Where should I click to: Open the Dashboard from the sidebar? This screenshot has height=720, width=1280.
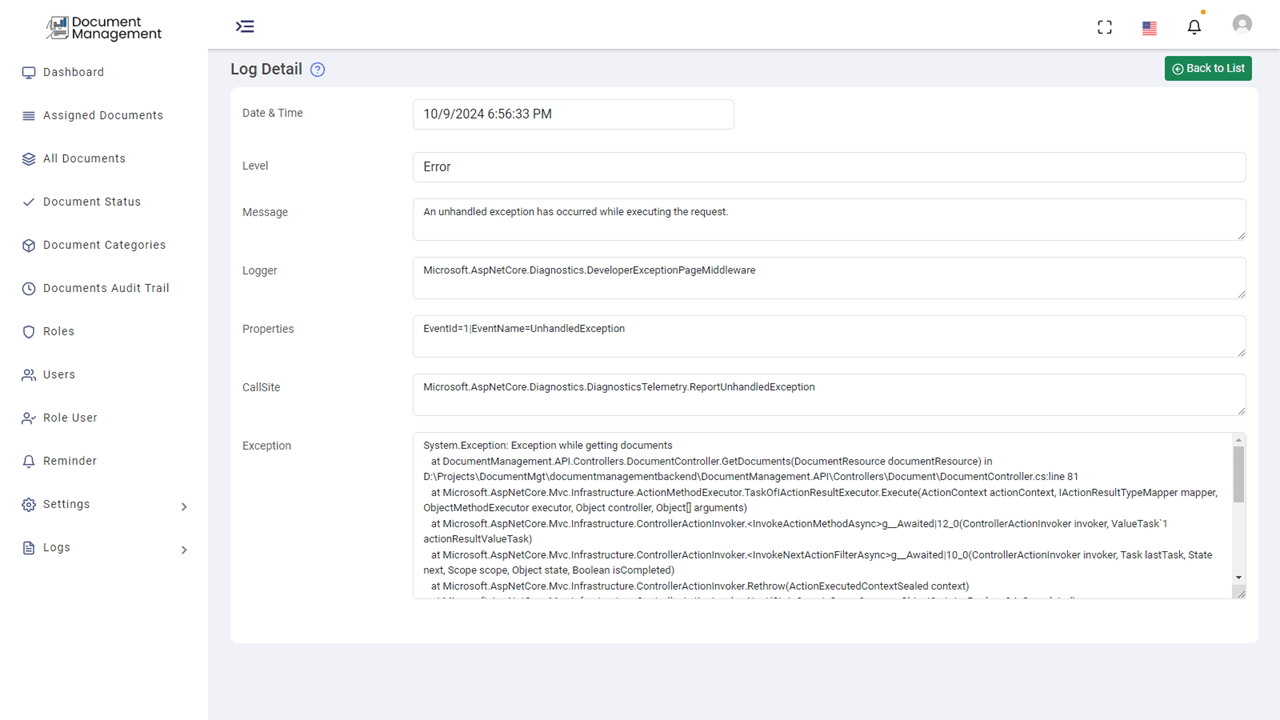click(x=71, y=72)
